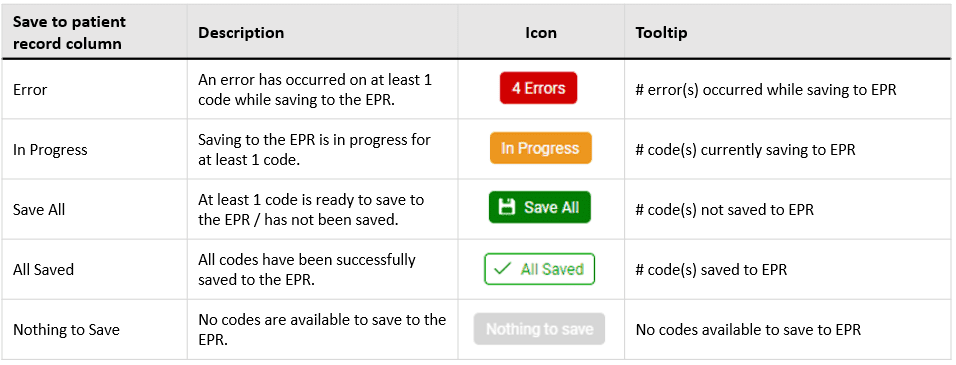
Task: Select the Icon column header
Action: 541,32
